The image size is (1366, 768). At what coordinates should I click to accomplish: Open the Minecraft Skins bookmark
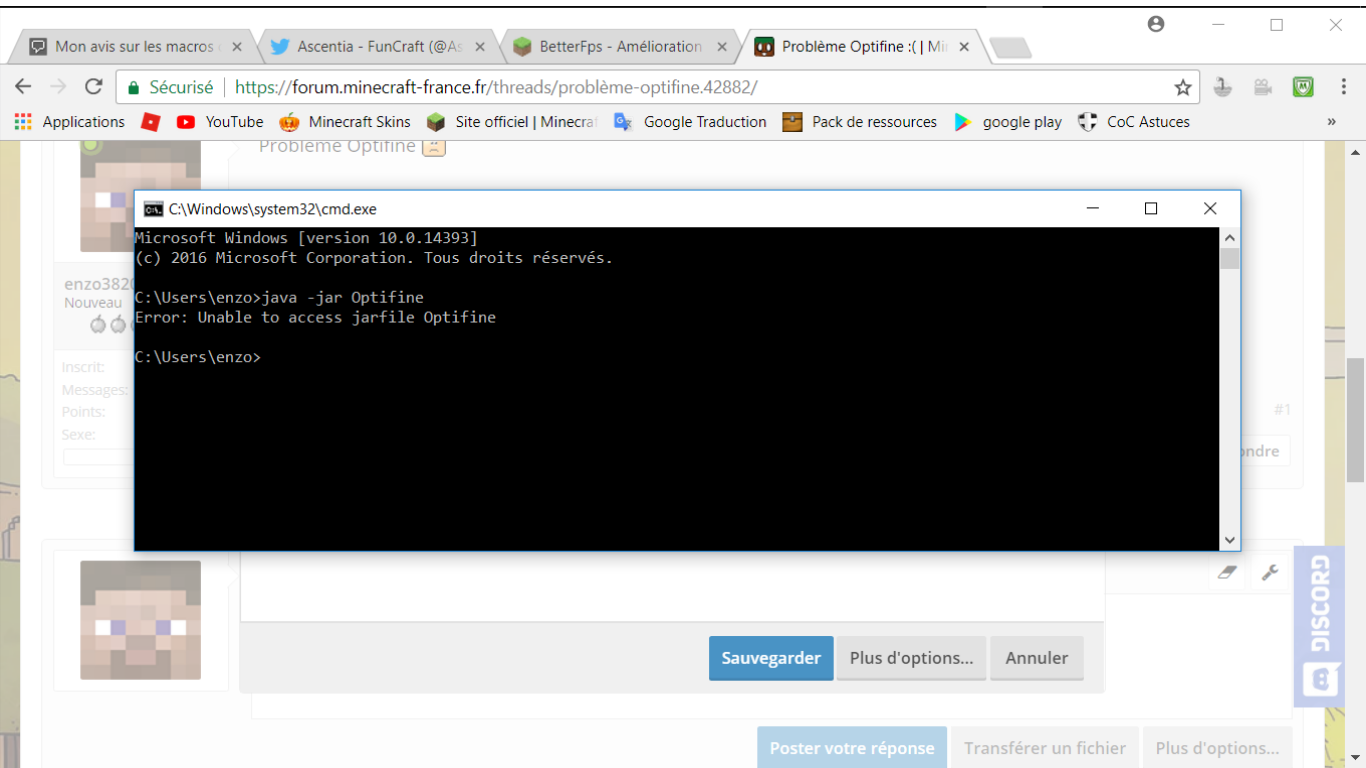pyautogui.click(x=345, y=122)
